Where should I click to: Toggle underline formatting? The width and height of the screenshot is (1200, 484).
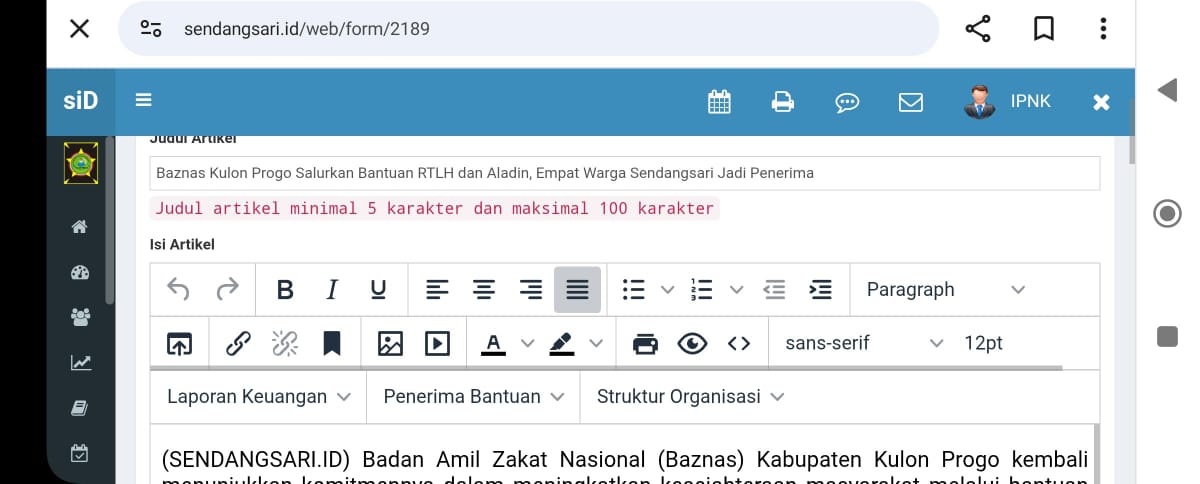coord(378,290)
